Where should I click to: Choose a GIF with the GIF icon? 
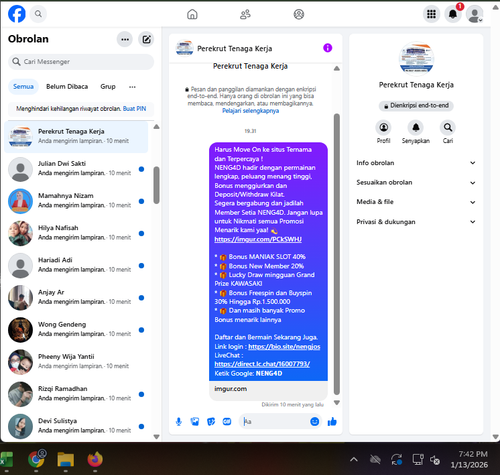(x=227, y=422)
